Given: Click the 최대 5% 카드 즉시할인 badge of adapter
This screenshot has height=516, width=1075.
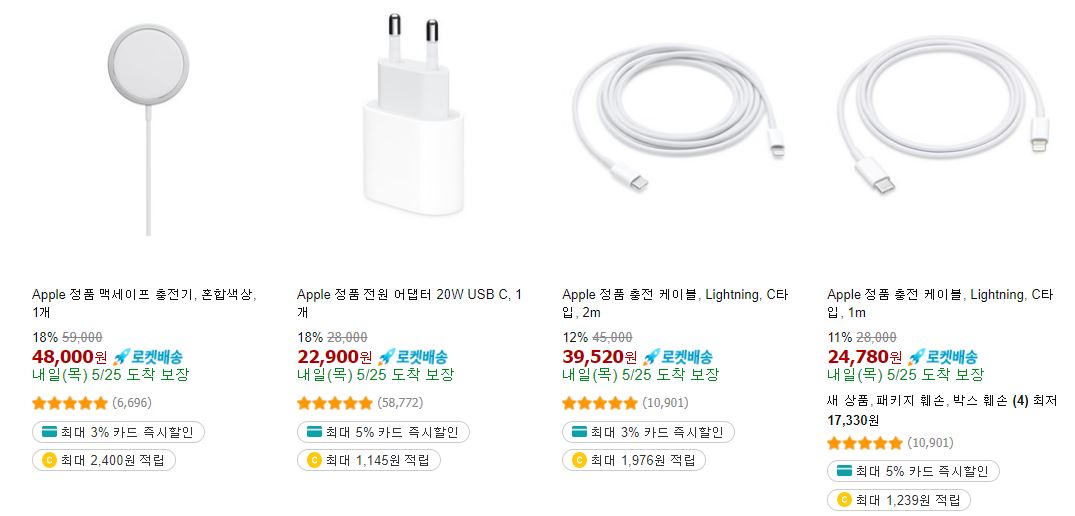Looking at the screenshot, I should [x=383, y=432].
